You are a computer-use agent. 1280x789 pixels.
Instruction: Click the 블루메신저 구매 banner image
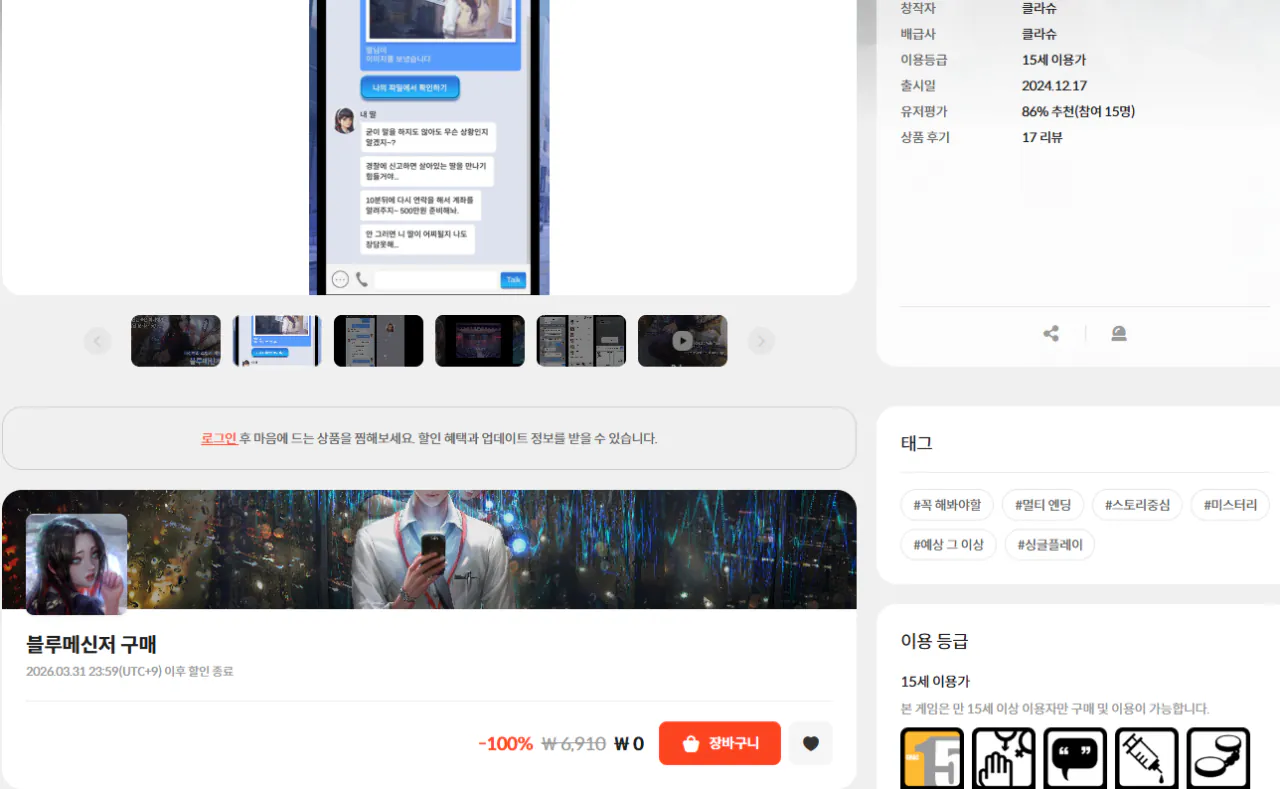point(429,549)
